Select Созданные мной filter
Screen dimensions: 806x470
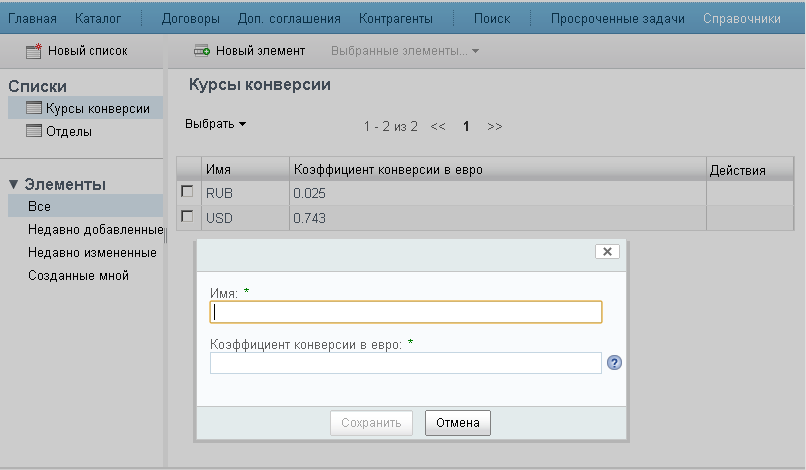[x=78, y=276]
